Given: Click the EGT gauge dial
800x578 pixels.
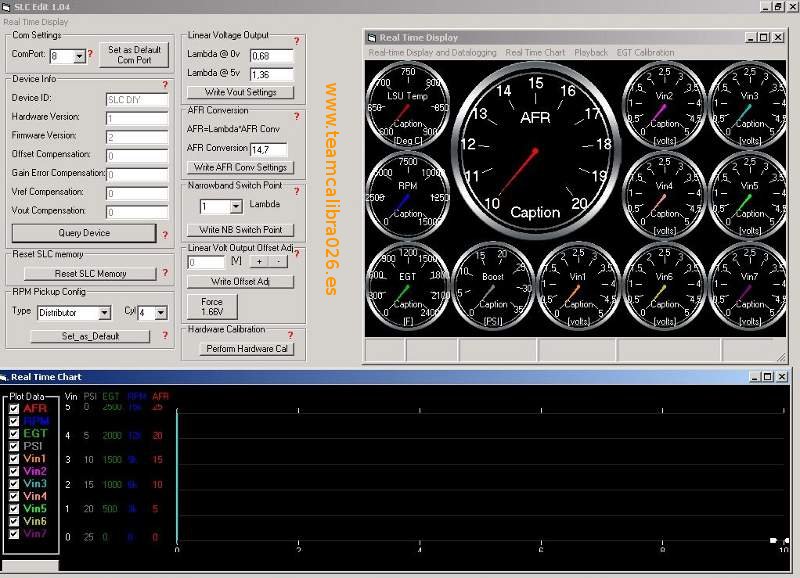Looking at the screenshot, I should coord(407,285).
